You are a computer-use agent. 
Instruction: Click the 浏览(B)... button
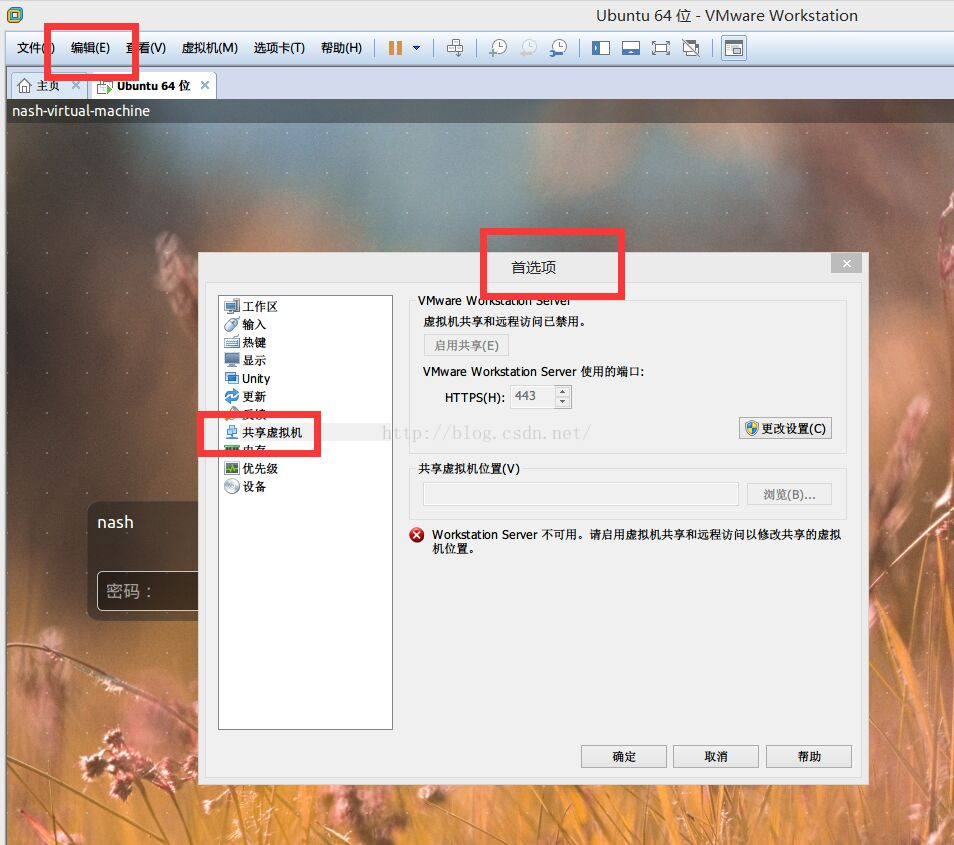[789, 495]
